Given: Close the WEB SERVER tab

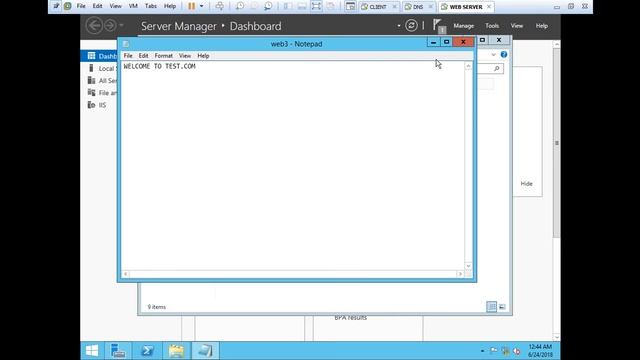Looking at the screenshot, I should 489,7.
